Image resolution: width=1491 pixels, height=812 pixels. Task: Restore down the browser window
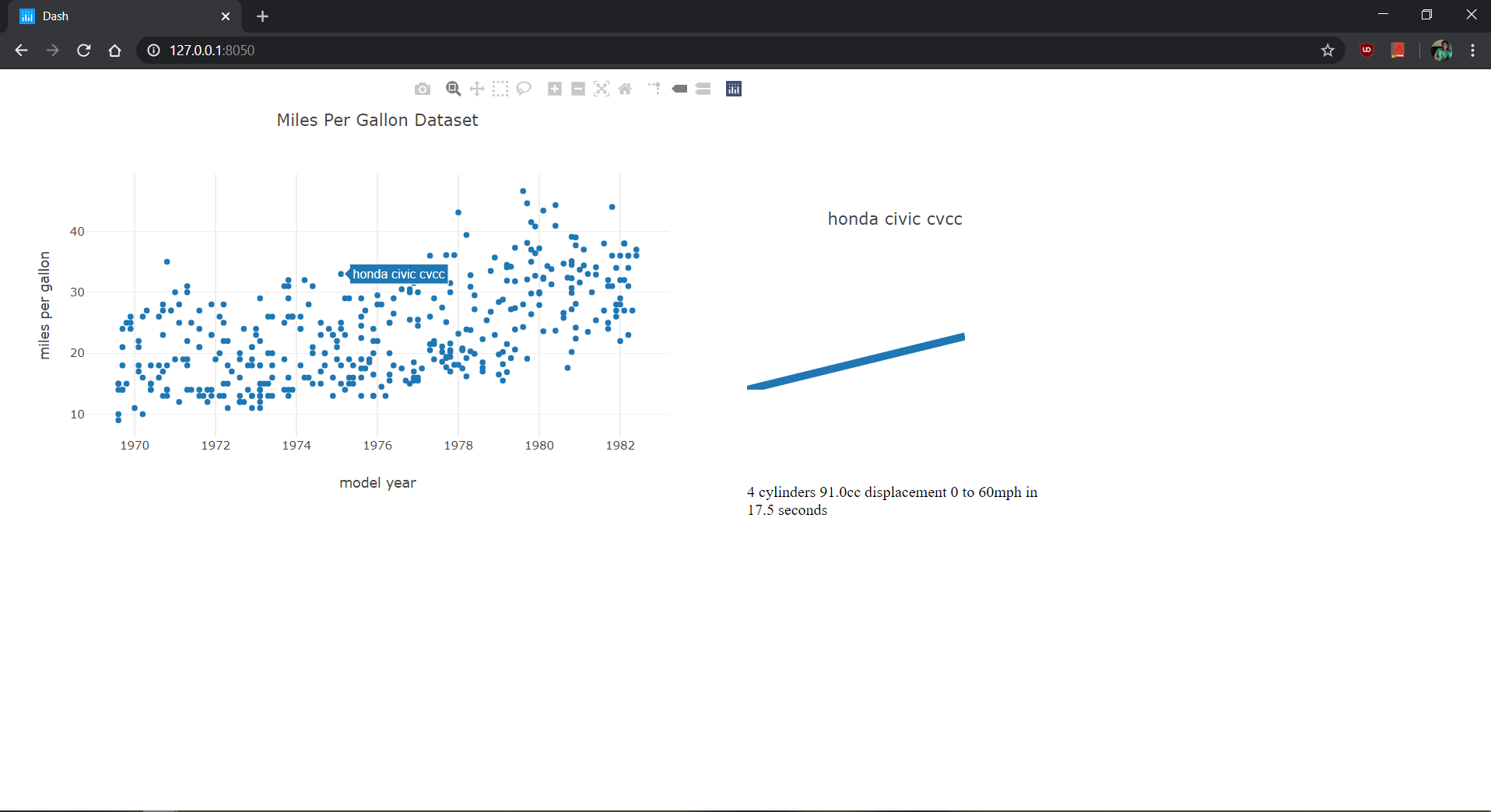1426,15
